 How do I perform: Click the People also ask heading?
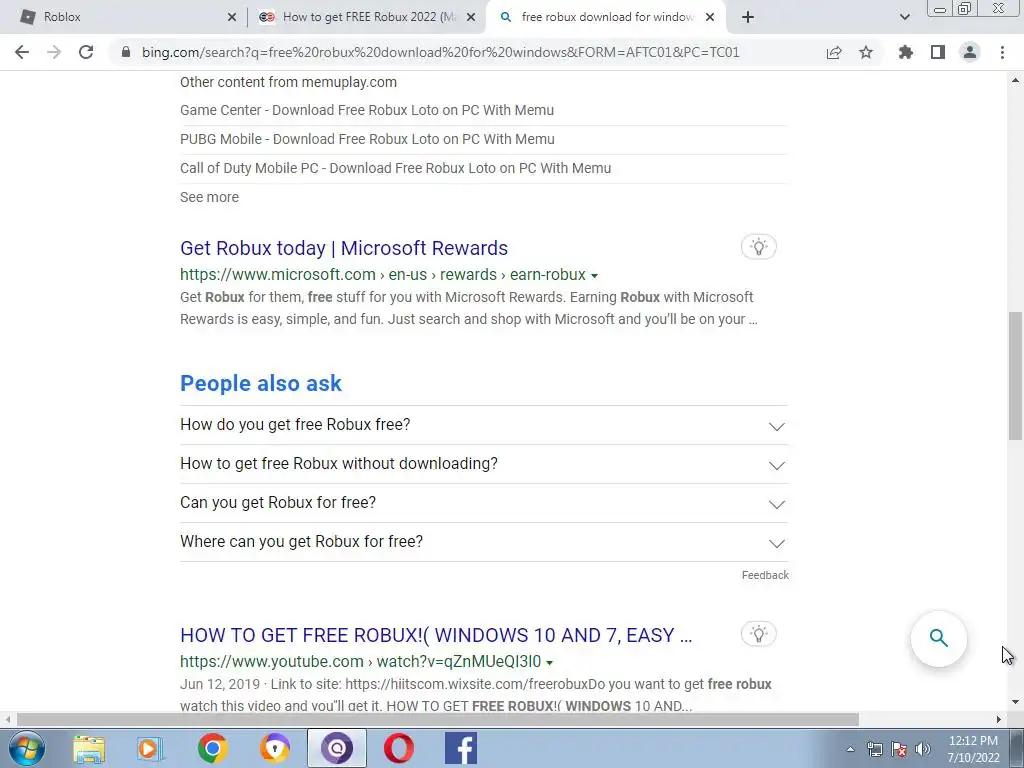pyautogui.click(x=261, y=383)
